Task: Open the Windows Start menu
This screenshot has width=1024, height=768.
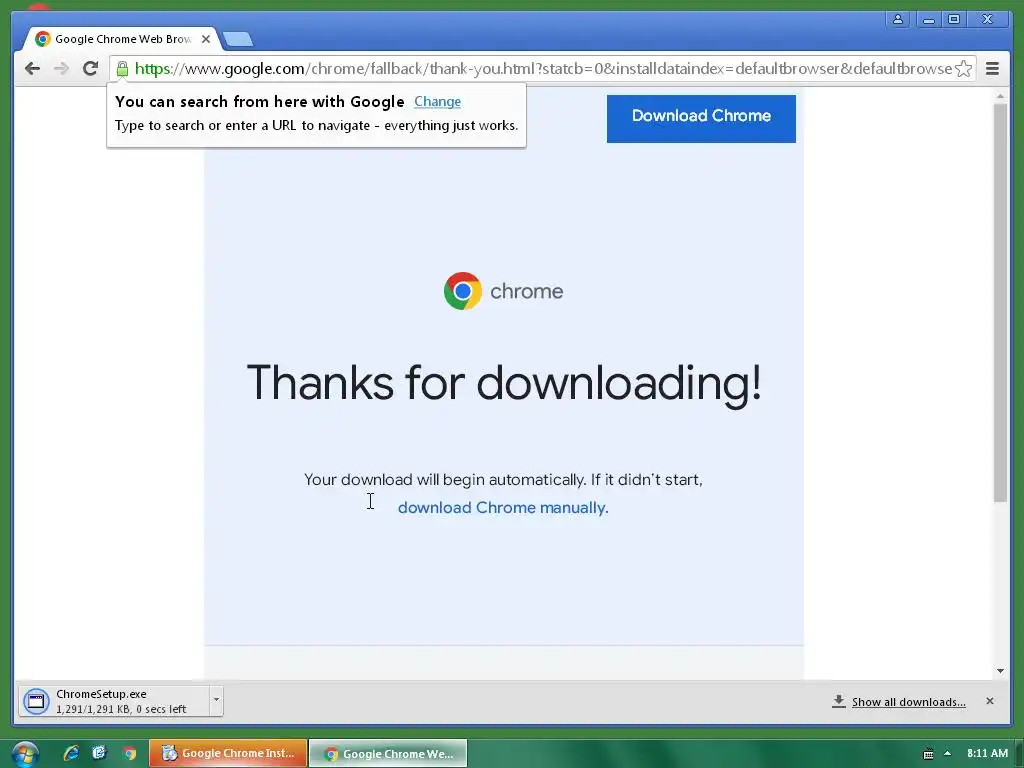Action: tap(24, 754)
